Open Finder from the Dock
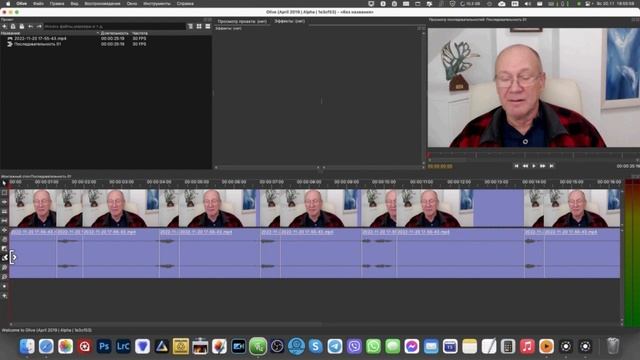640x360 pixels. coord(27,346)
